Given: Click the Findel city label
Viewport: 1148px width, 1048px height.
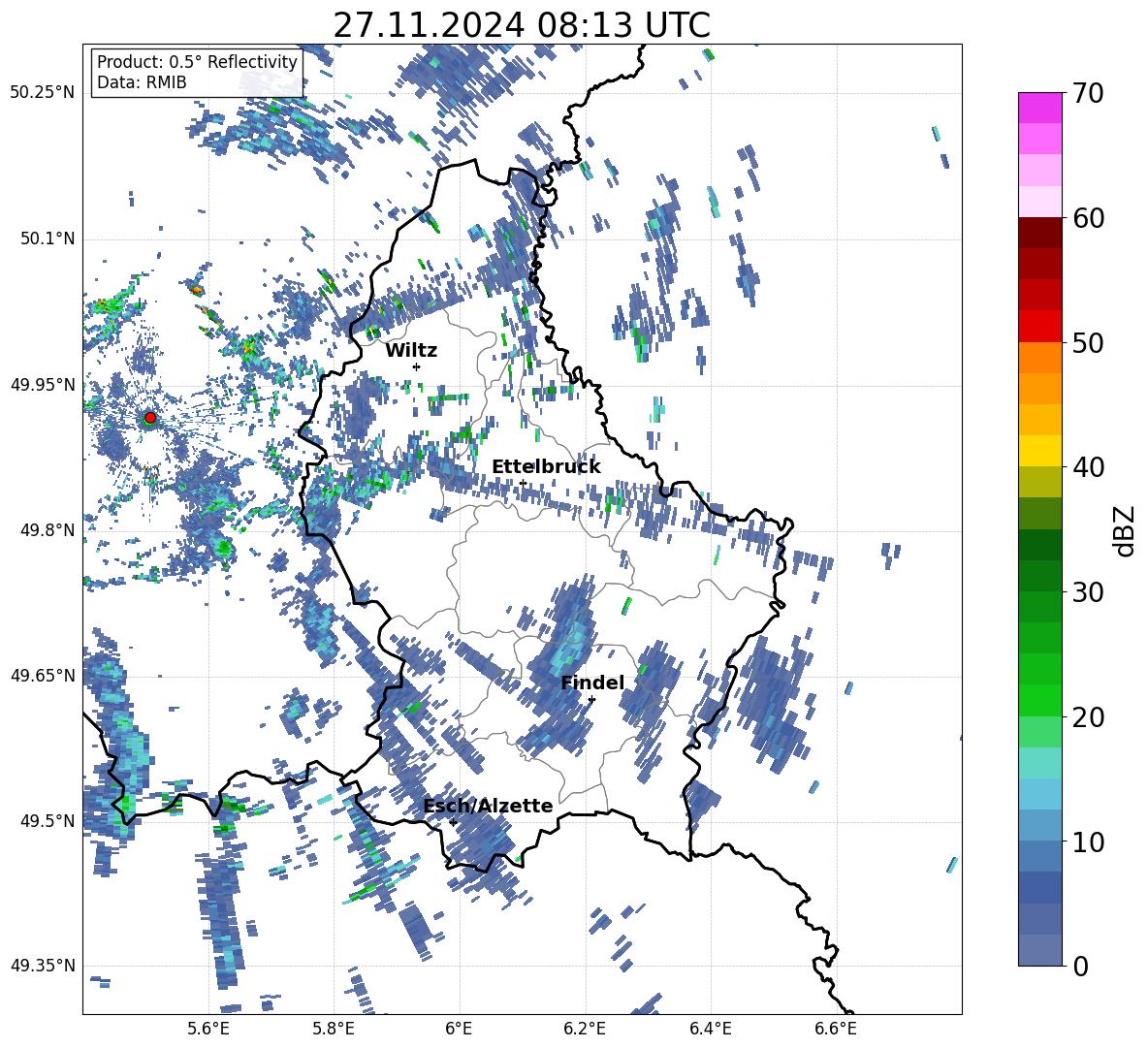Looking at the screenshot, I should click(592, 683).
